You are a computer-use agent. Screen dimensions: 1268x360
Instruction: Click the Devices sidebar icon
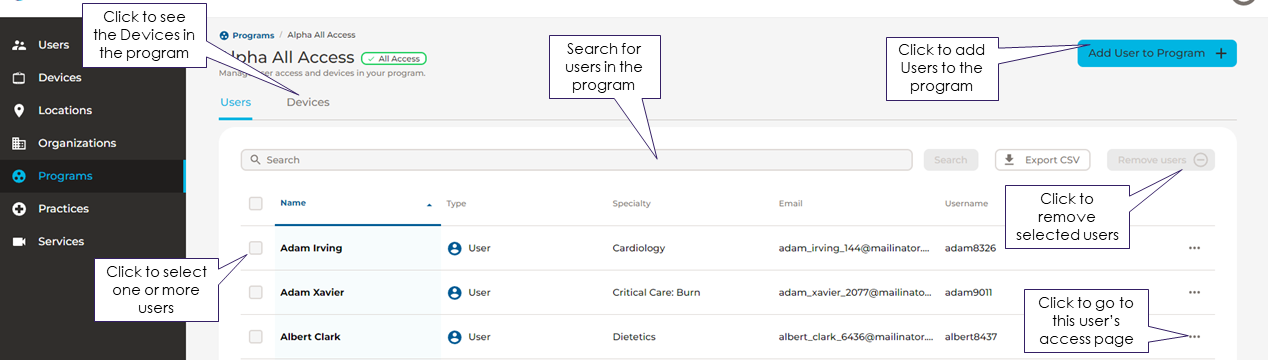19,78
